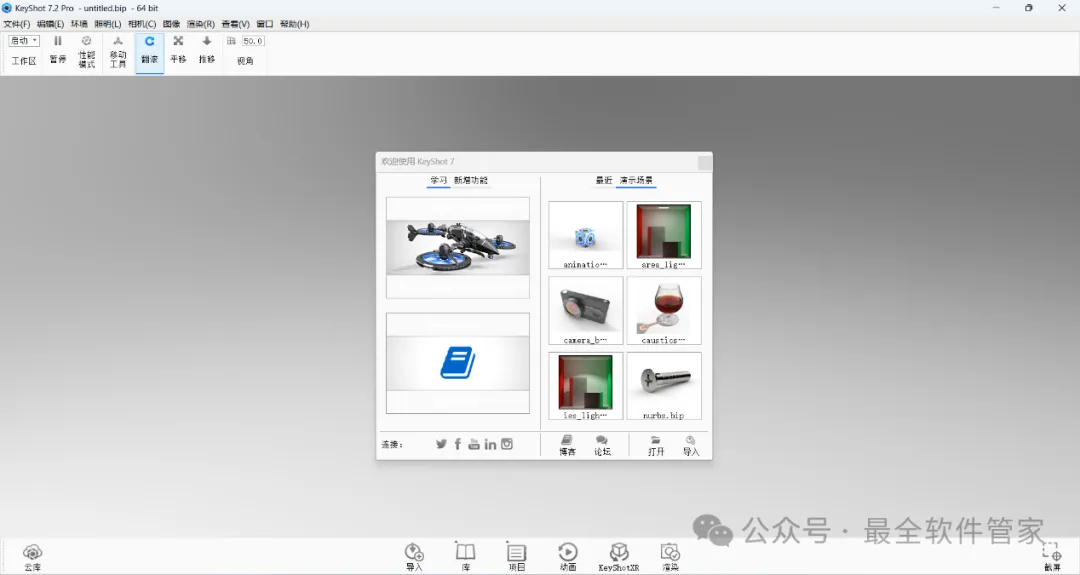Viewport: 1080px width, 575px height.
Task: Open the 论坛 forum button
Action: click(x=602, y=446)
